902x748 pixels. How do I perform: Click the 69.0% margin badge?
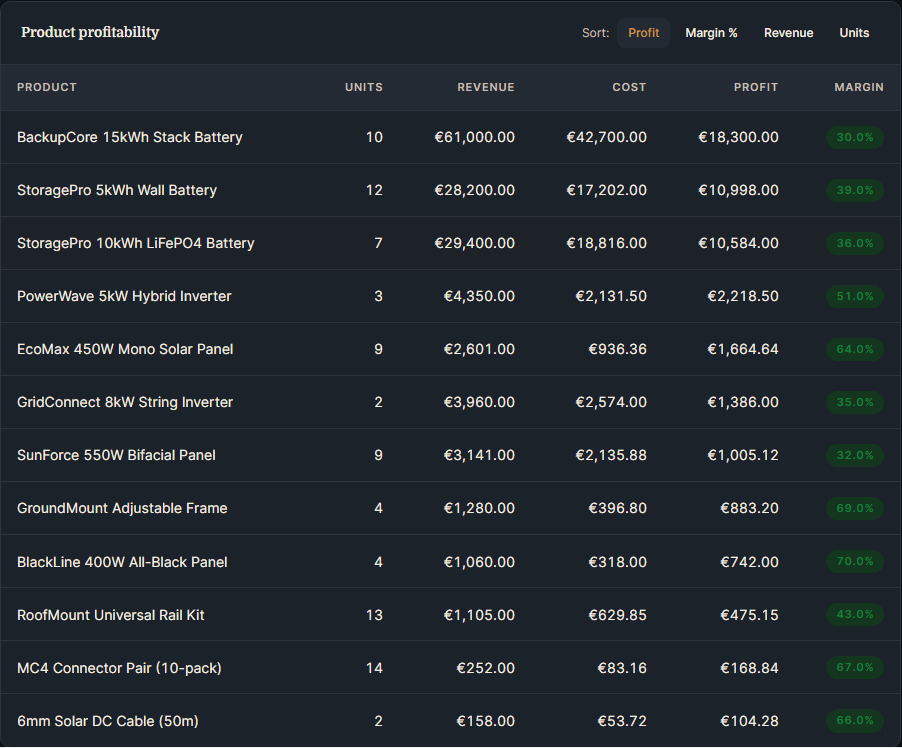[x=855, y=508]
